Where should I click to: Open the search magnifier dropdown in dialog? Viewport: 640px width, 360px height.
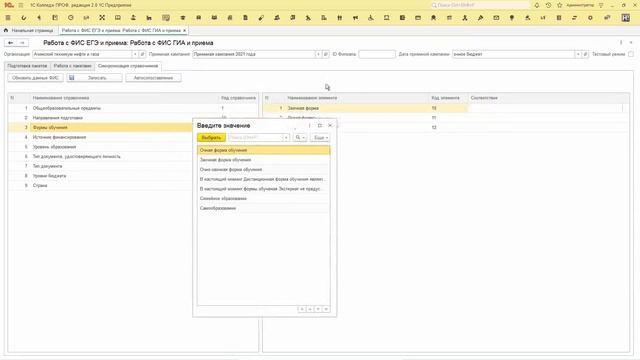point(300,138)
